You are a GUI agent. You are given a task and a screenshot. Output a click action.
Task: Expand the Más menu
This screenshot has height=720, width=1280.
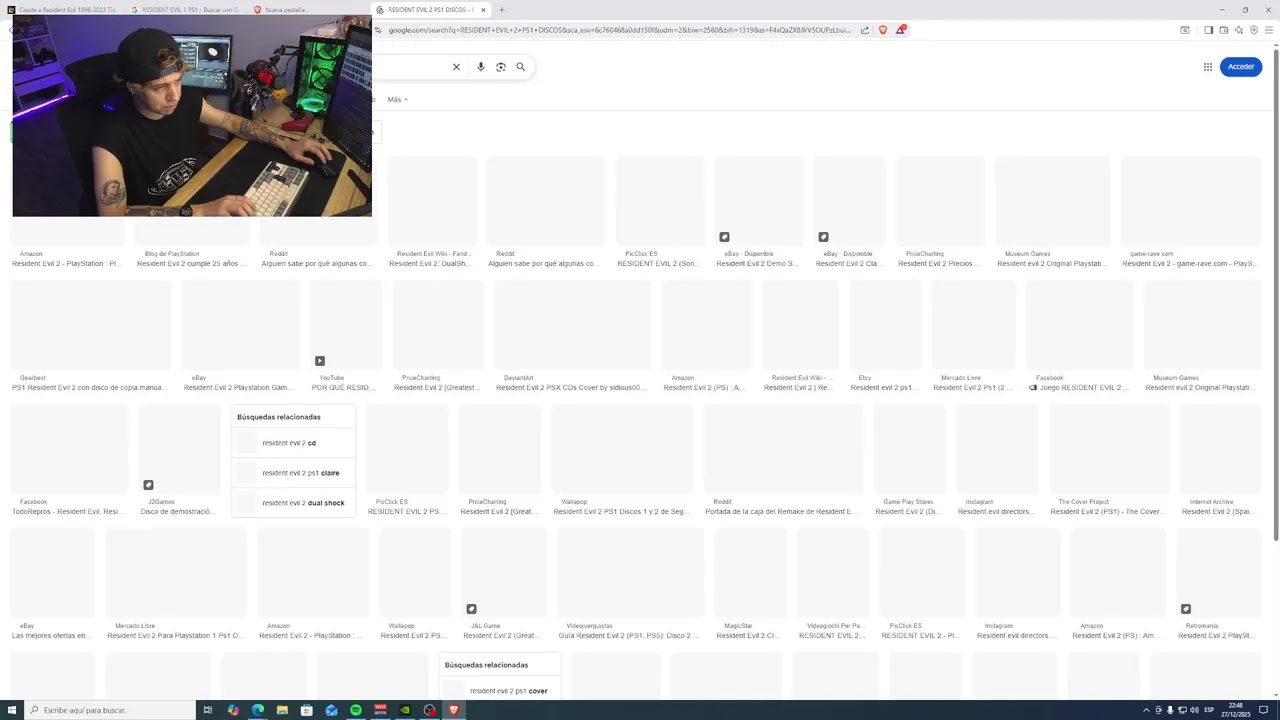point(397,100)
